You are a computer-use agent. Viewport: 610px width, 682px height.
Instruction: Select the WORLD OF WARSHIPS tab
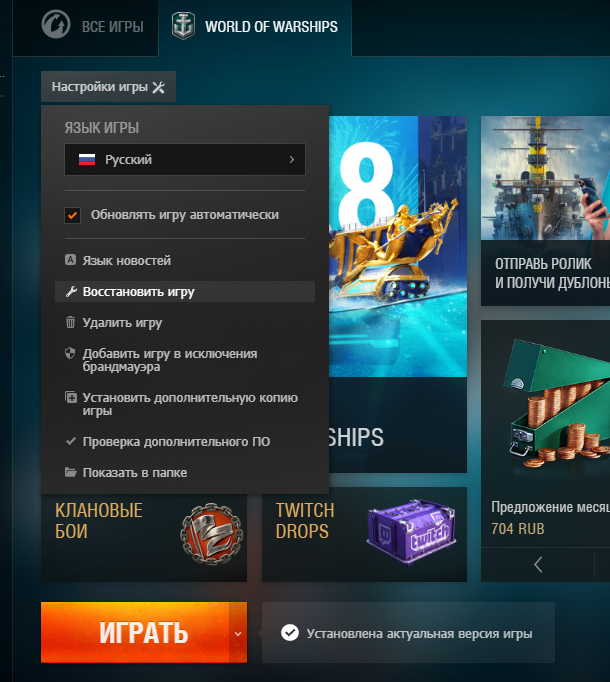tap(255, 27)
